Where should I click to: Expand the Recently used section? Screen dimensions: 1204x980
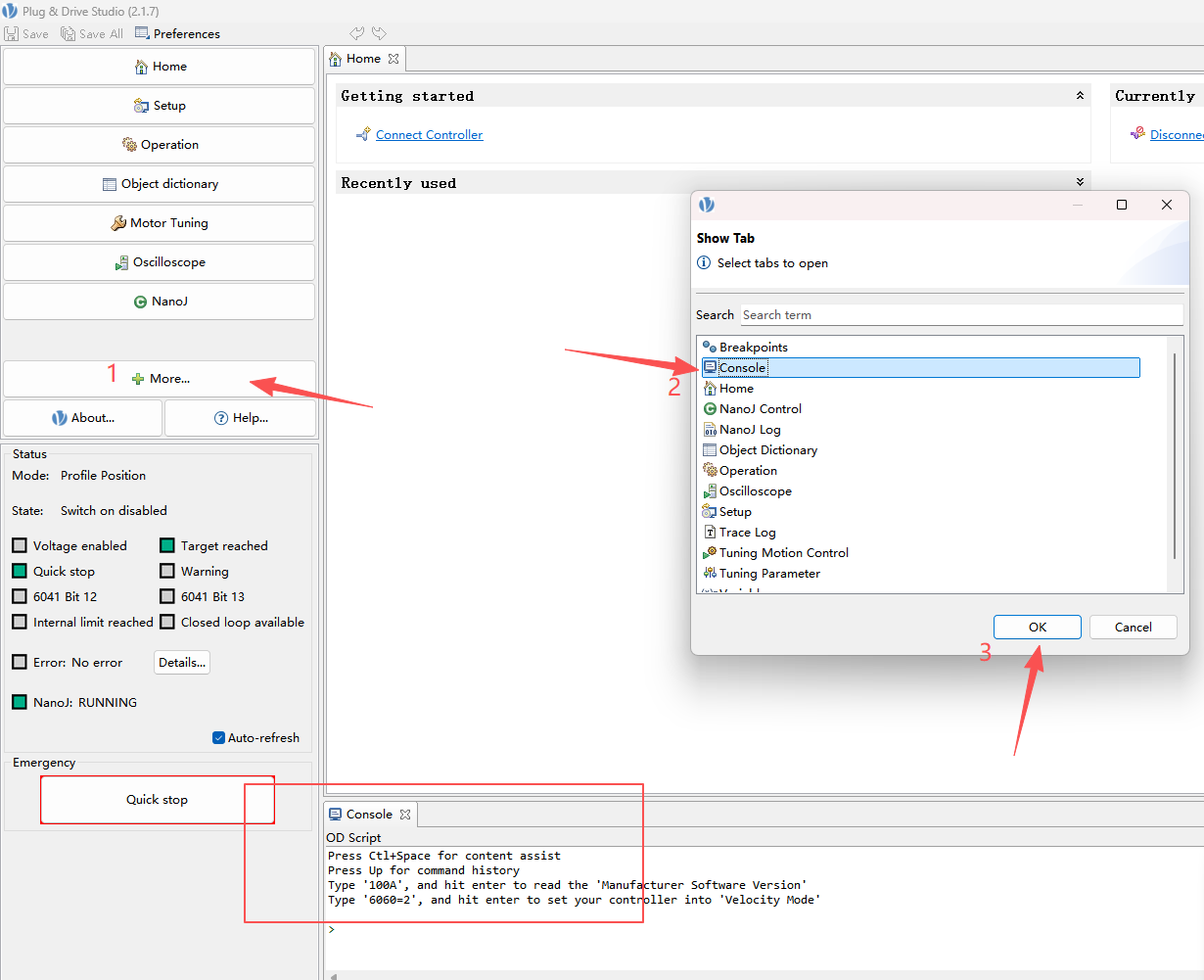[x=1080, y=182]
